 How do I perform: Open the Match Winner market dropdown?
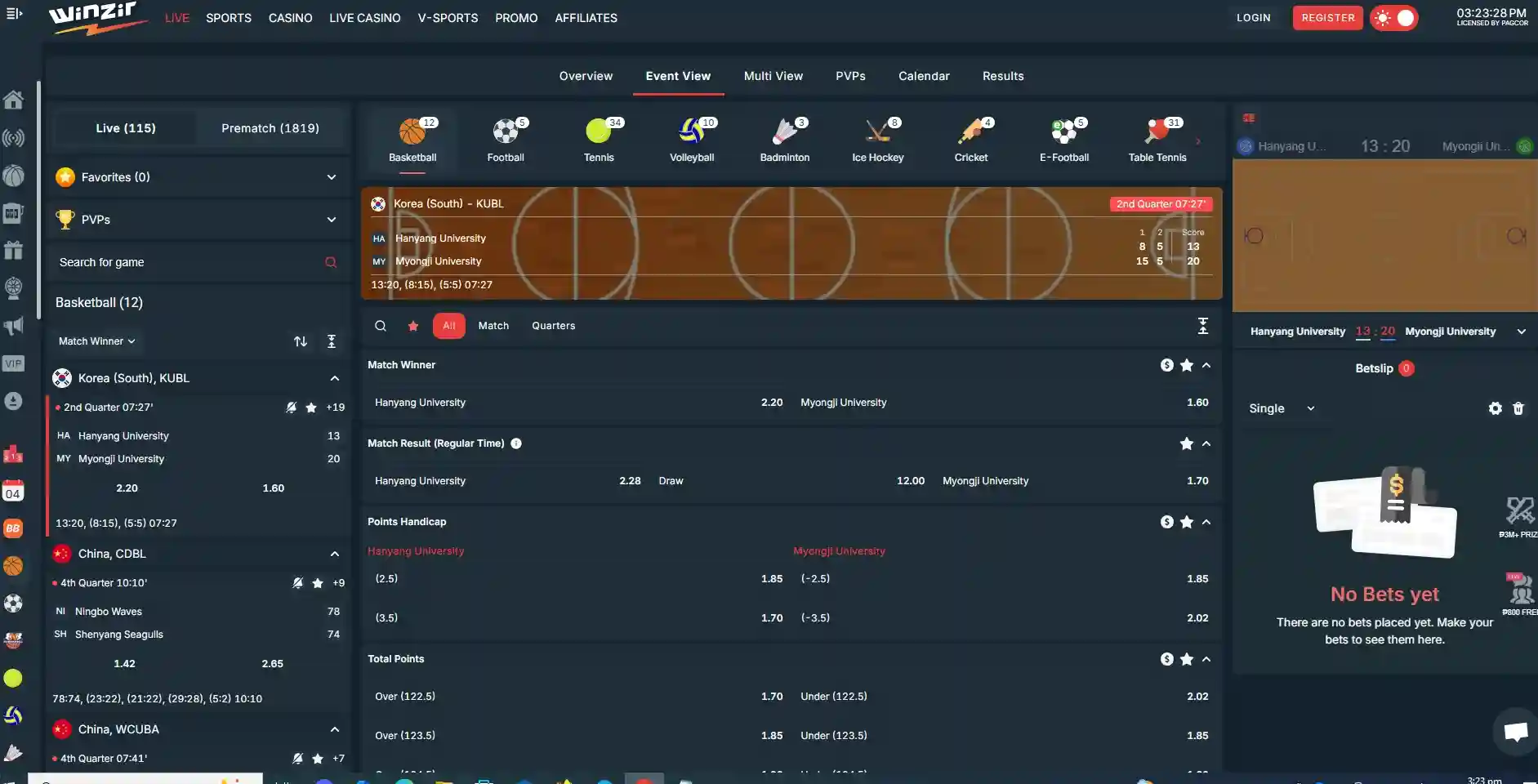[x=96, y=341]
